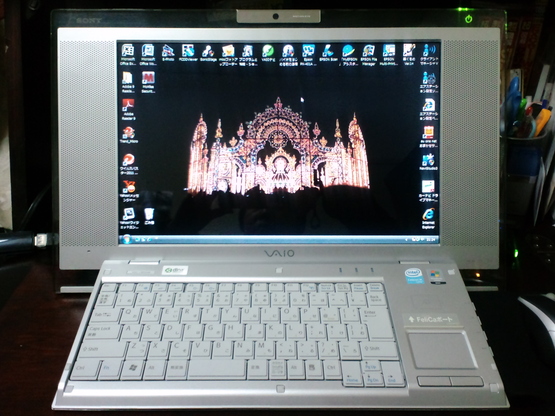The image size is (555, 416).
Task: Open the EPSON Multi-PrintQuicker shortcut
Action: coord(389,55)
